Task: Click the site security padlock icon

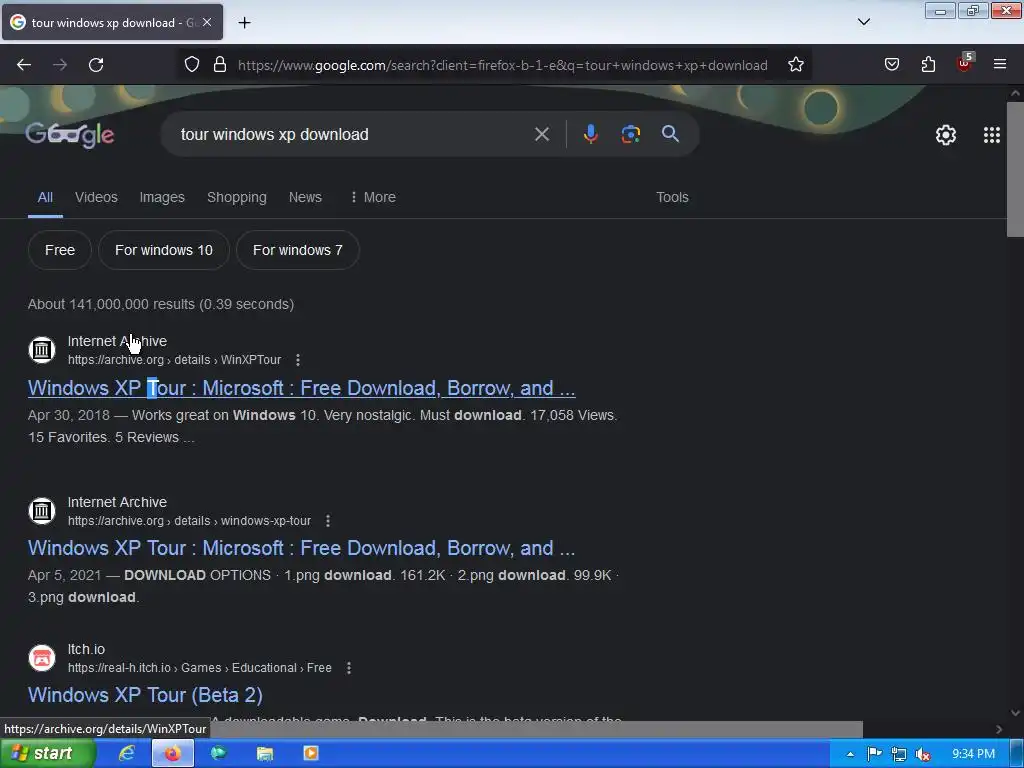Action: click(220, 65)
